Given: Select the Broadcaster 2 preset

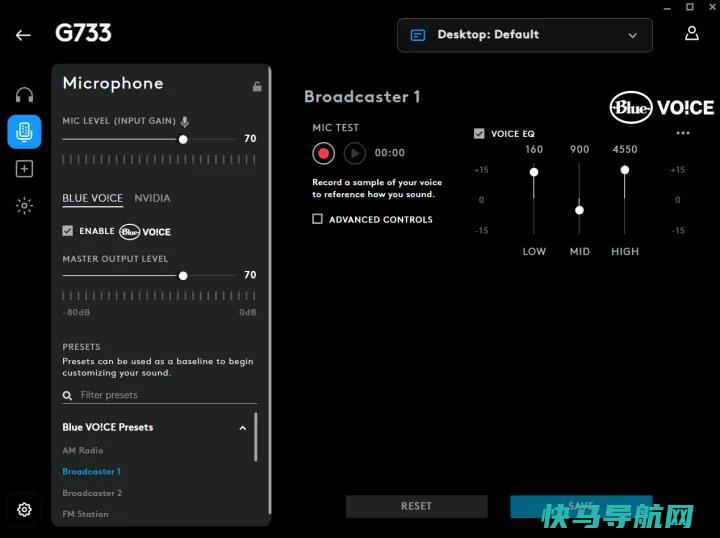Looking at the screenshot, I should (x=92, y=493).
